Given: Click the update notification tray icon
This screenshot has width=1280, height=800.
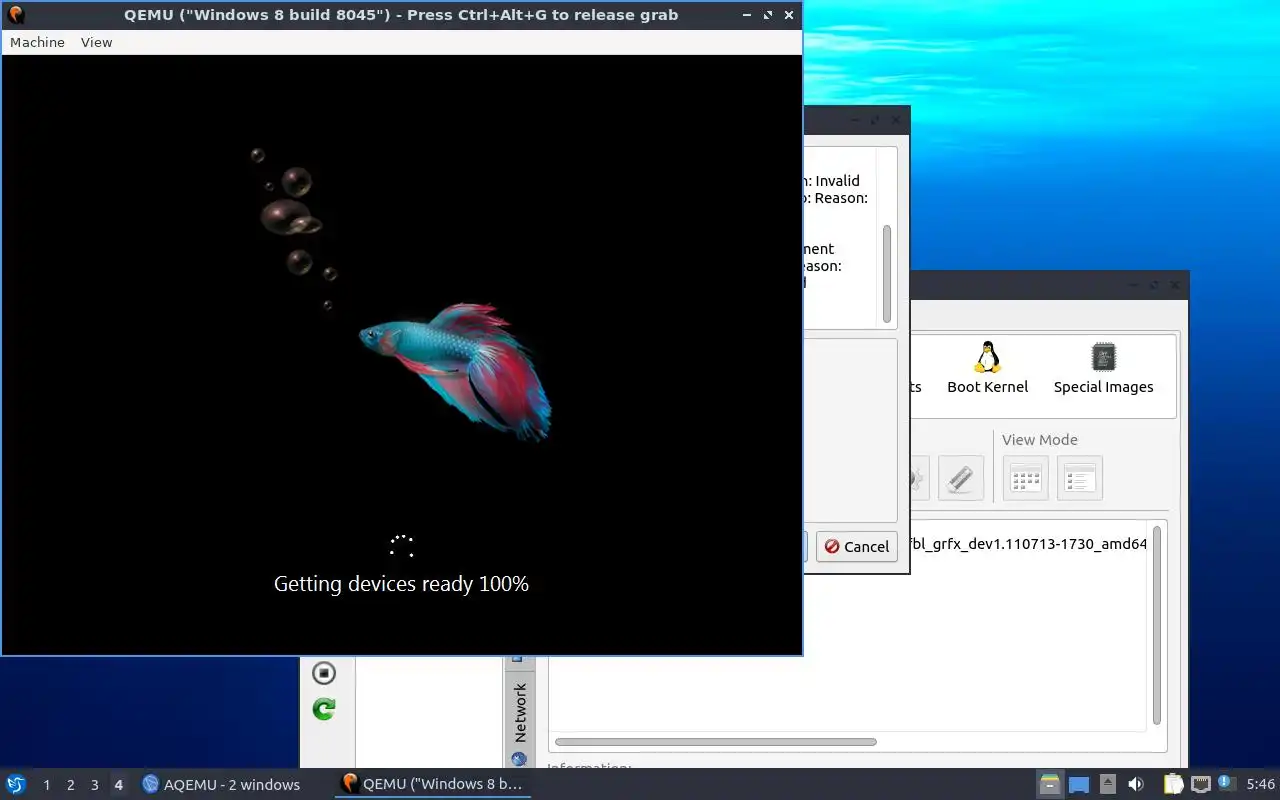Looking at the screenshot, I should click(x=1226, y=783).
